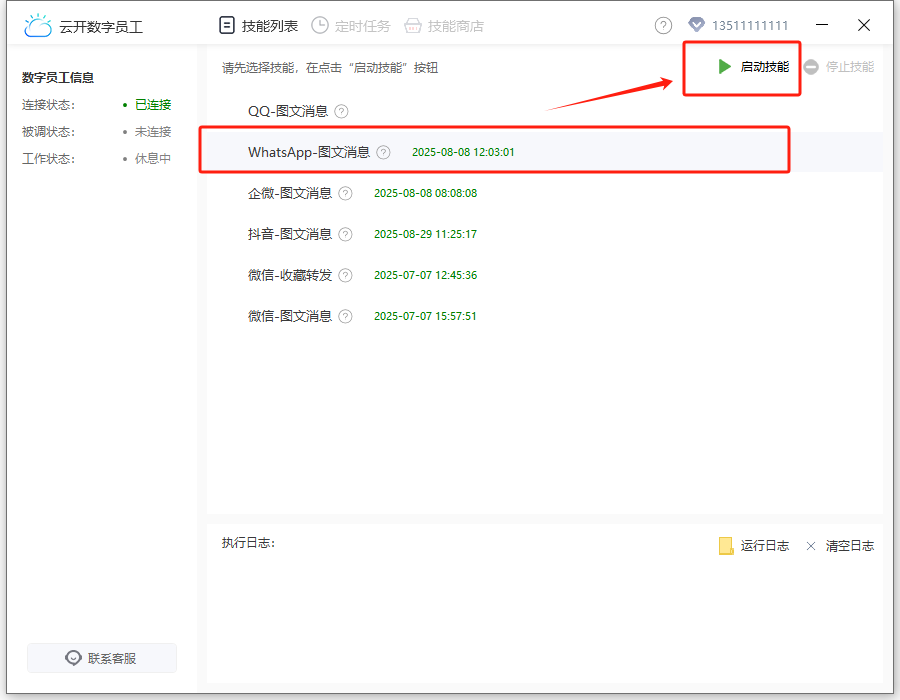Switch to the 定时任务 tab
Viewport: 900px width, 700px height.
click(351, 26)
